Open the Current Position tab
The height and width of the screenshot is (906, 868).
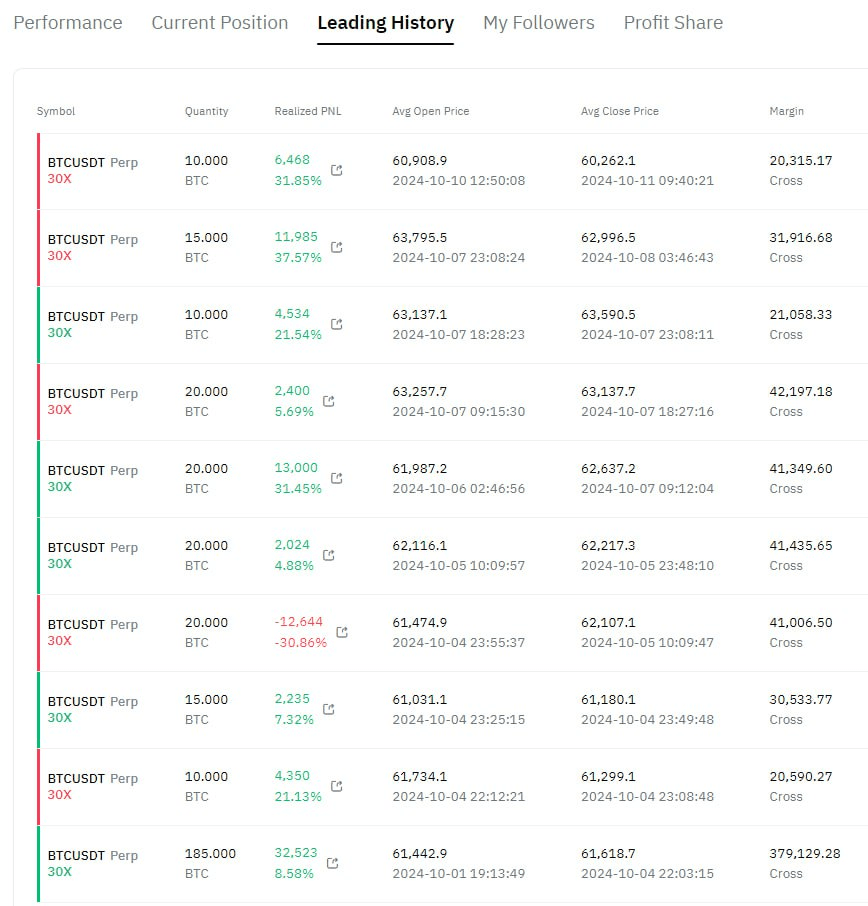click(x=220, y=23)
